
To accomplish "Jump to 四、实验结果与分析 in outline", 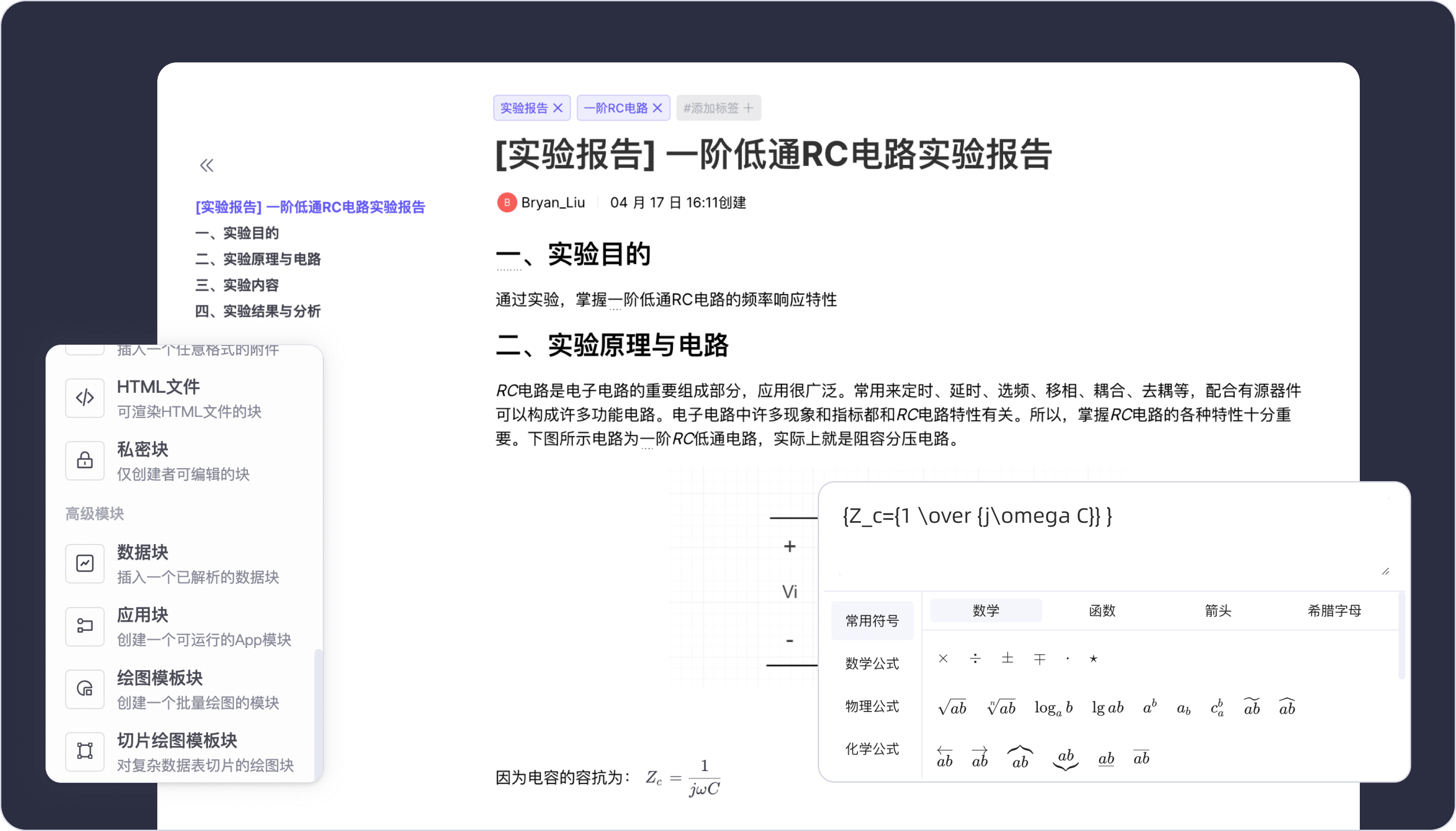I will click(258, 311).
